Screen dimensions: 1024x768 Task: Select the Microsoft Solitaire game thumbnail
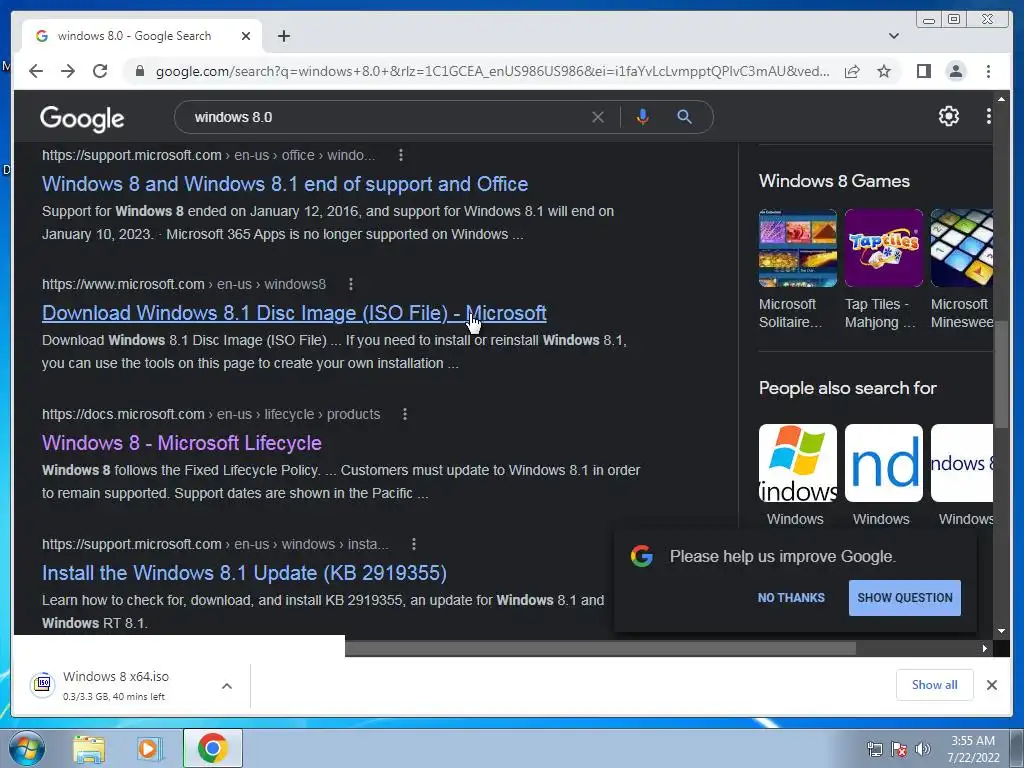[797, 248]
